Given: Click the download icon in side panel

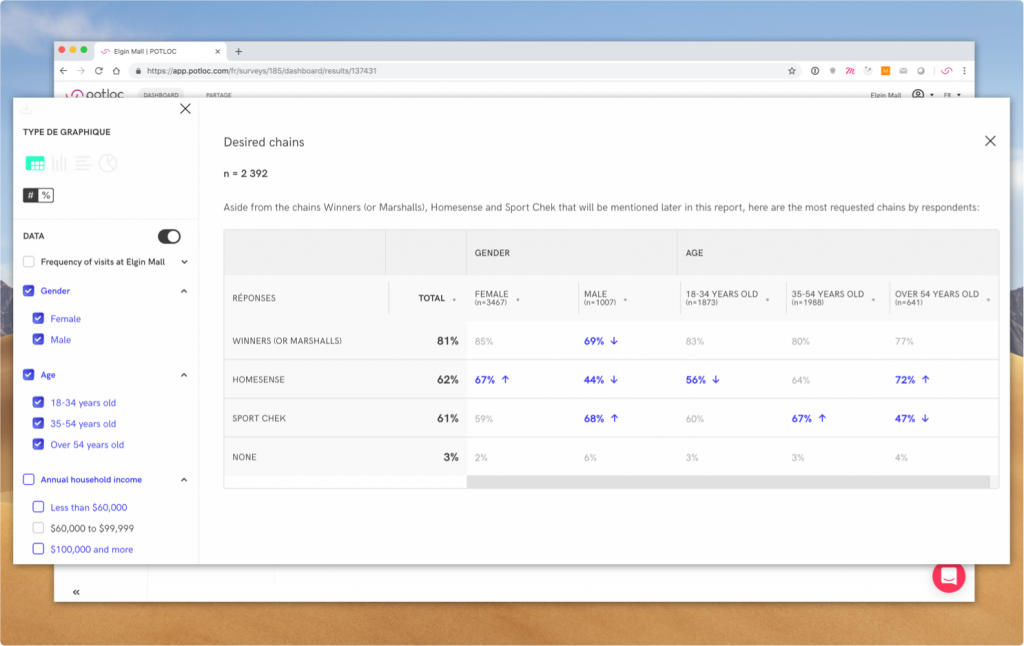Looking at the screenshot, I should pyautogui.click(x=27, y=108).
